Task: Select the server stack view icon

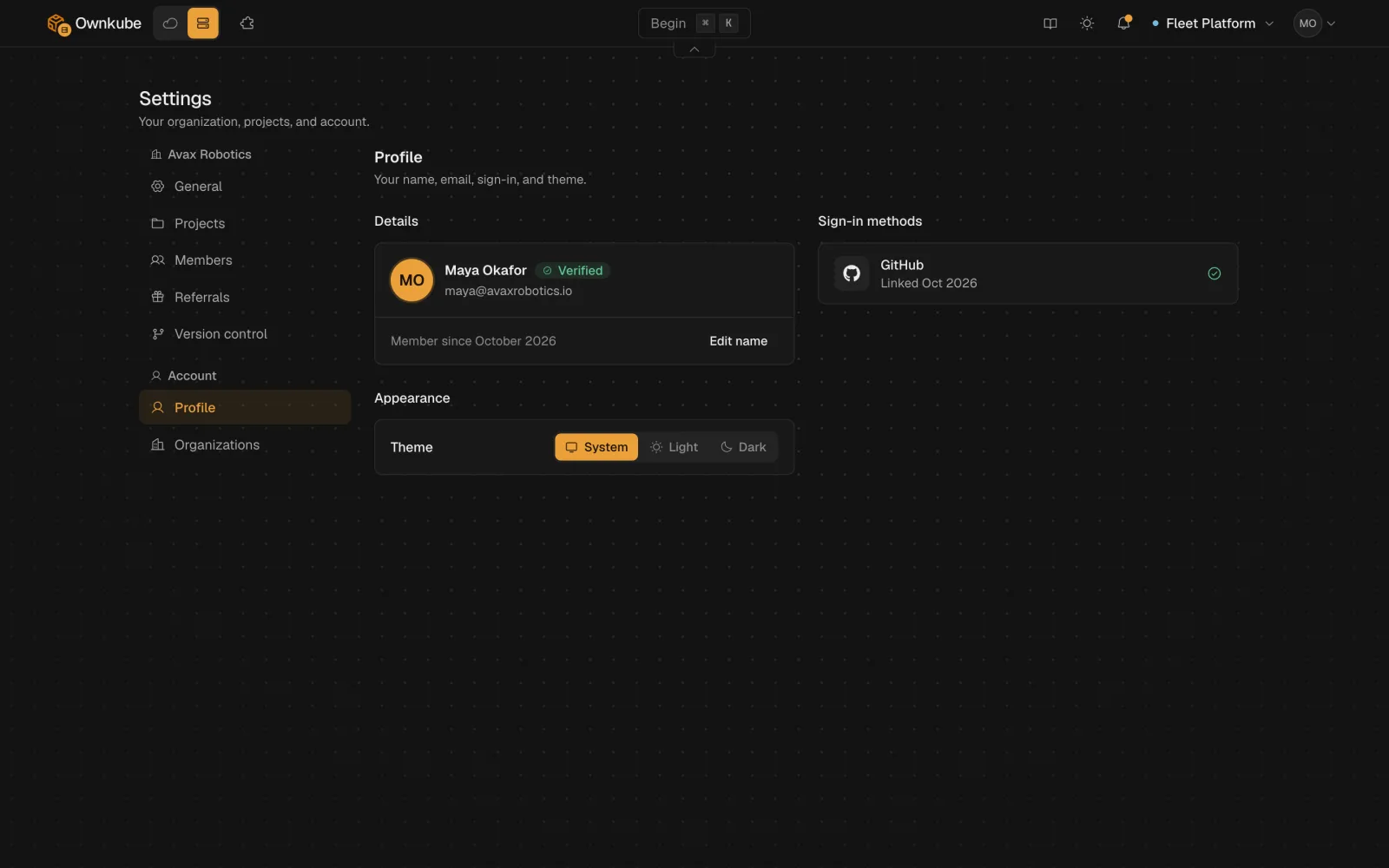Action: click(203, 23)
